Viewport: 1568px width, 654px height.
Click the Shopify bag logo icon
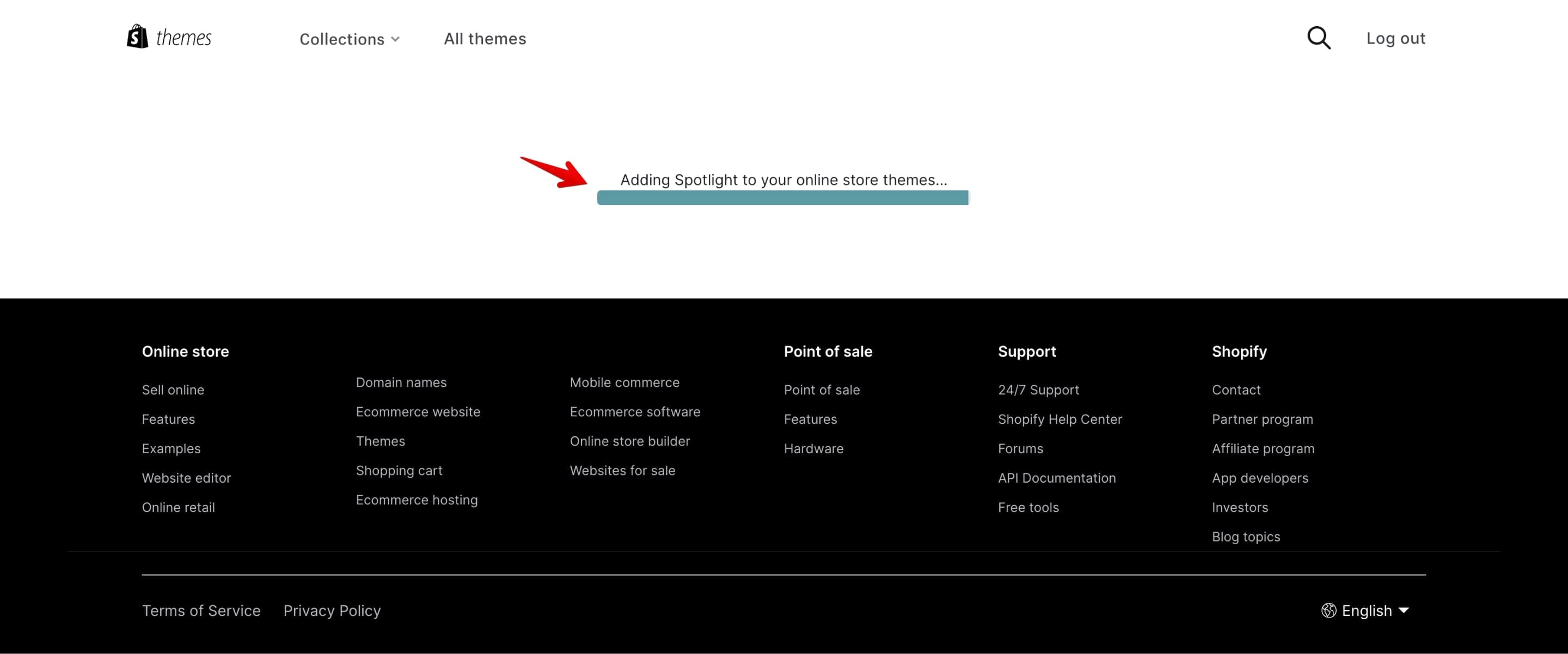[x=138, y=36]
